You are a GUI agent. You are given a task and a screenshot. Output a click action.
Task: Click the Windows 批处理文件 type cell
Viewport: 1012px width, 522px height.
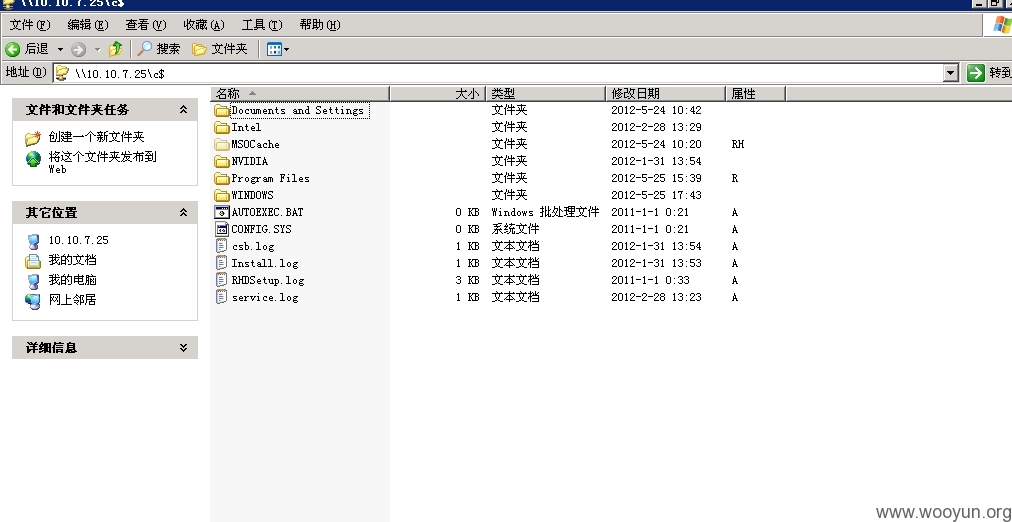click(x=545, y=212)
